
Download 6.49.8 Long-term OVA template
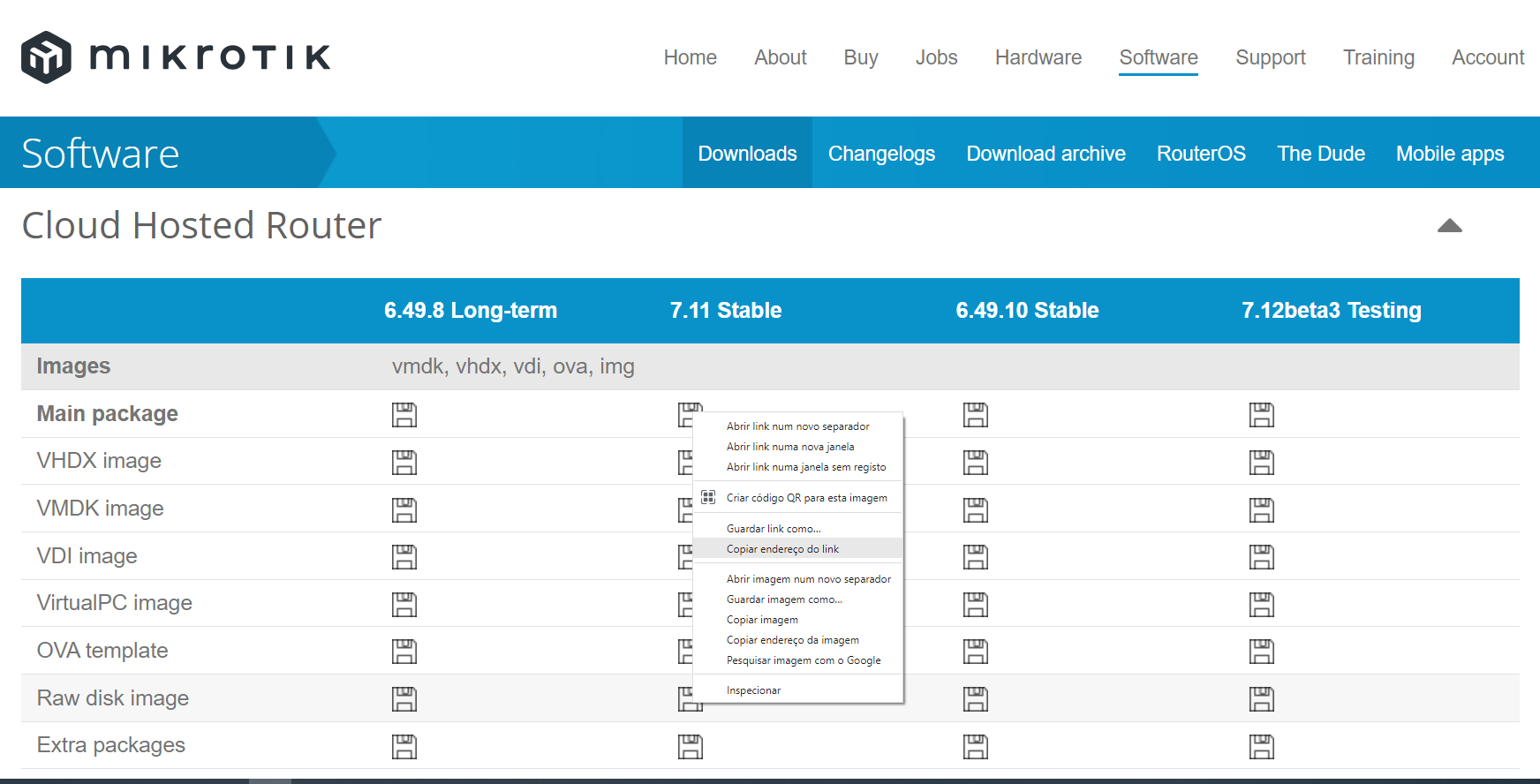pos(404,652)
